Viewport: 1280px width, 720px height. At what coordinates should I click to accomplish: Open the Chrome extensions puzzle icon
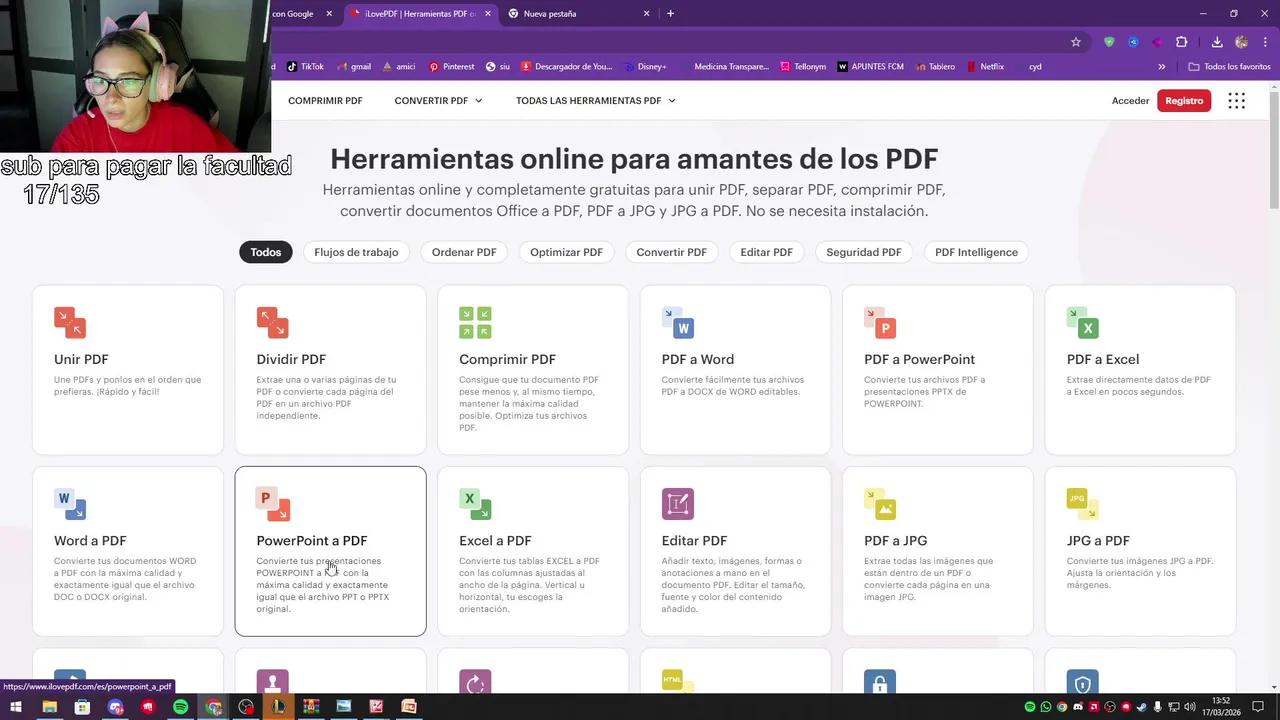pos(1182,42)
